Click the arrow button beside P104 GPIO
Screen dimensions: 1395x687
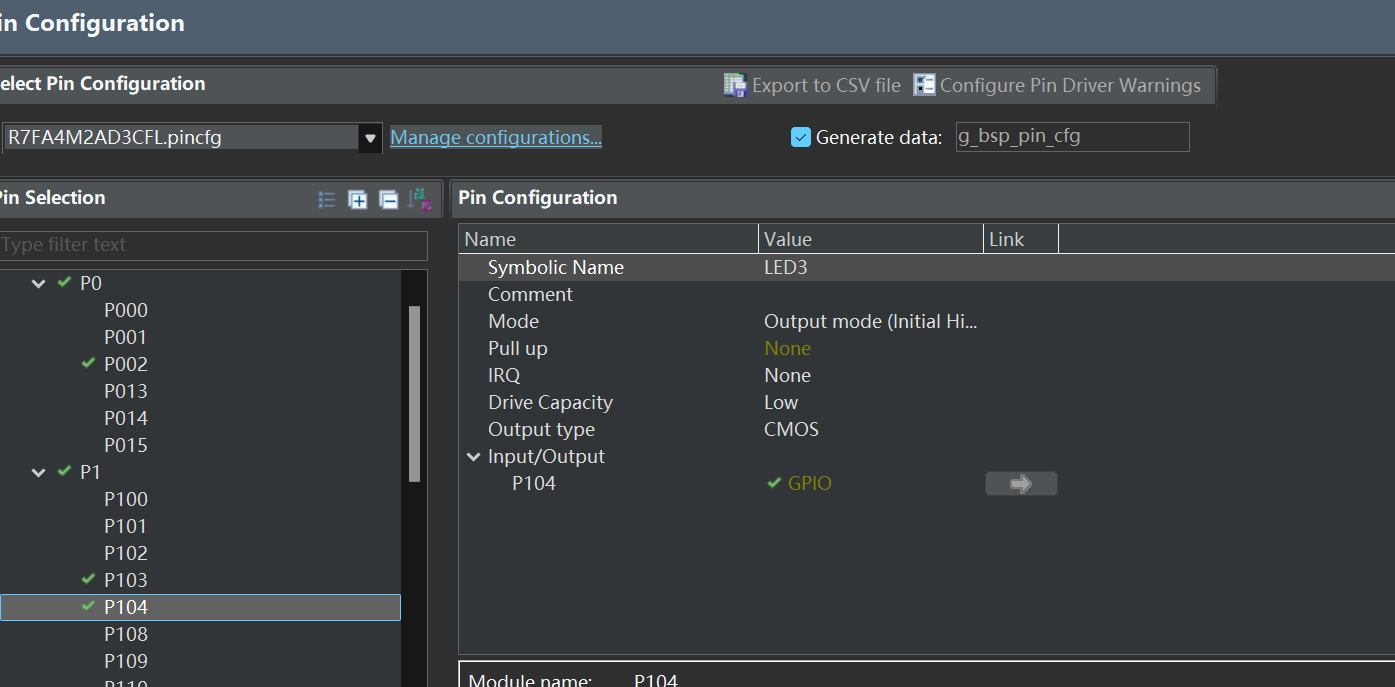tap(1021, 484)
